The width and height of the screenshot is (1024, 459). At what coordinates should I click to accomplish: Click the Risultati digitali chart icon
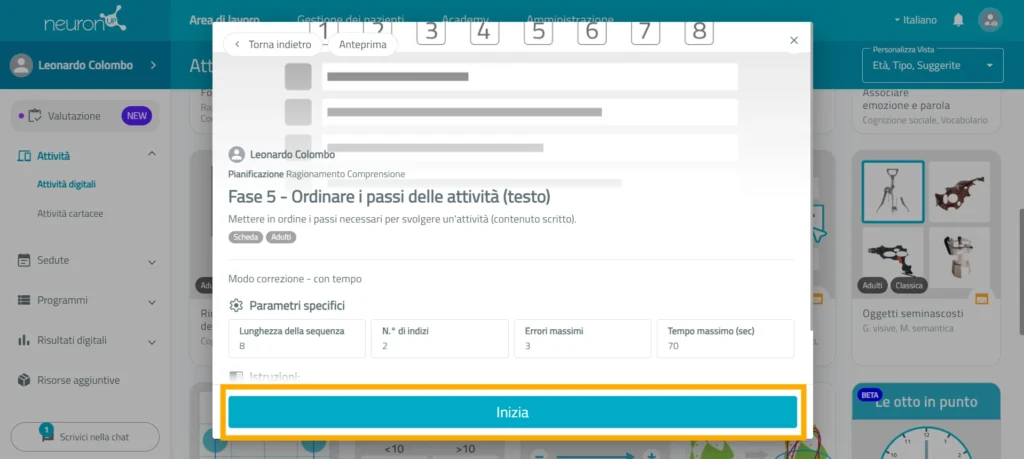click(x=24, y=340)
